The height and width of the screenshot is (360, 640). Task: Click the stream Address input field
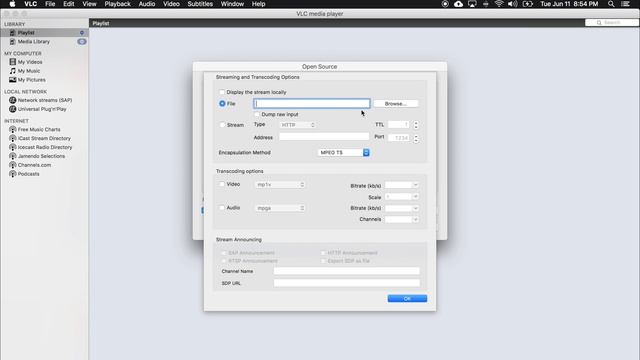coord(324,137)
